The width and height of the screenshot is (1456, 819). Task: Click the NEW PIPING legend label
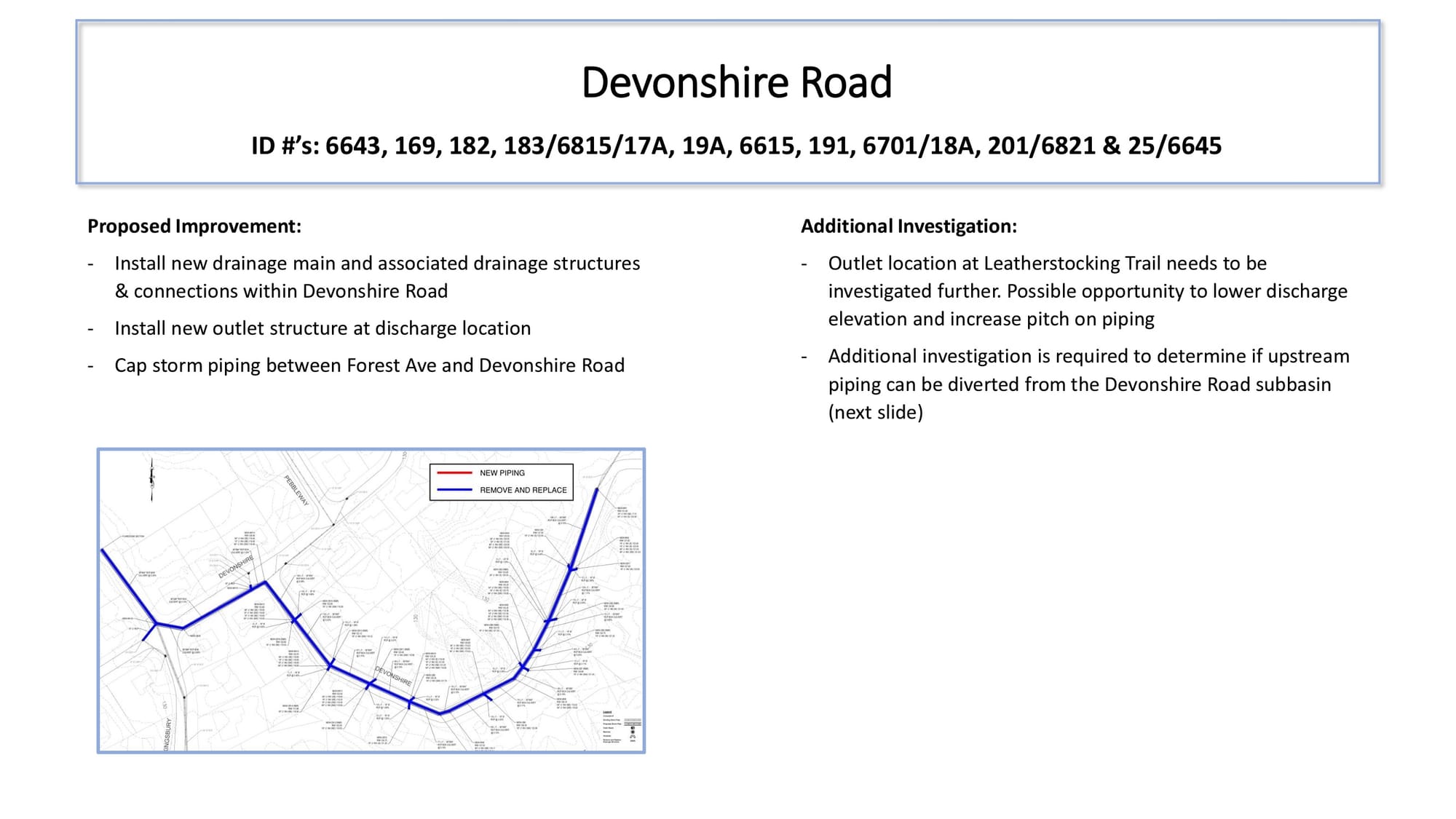coord(502,473)
